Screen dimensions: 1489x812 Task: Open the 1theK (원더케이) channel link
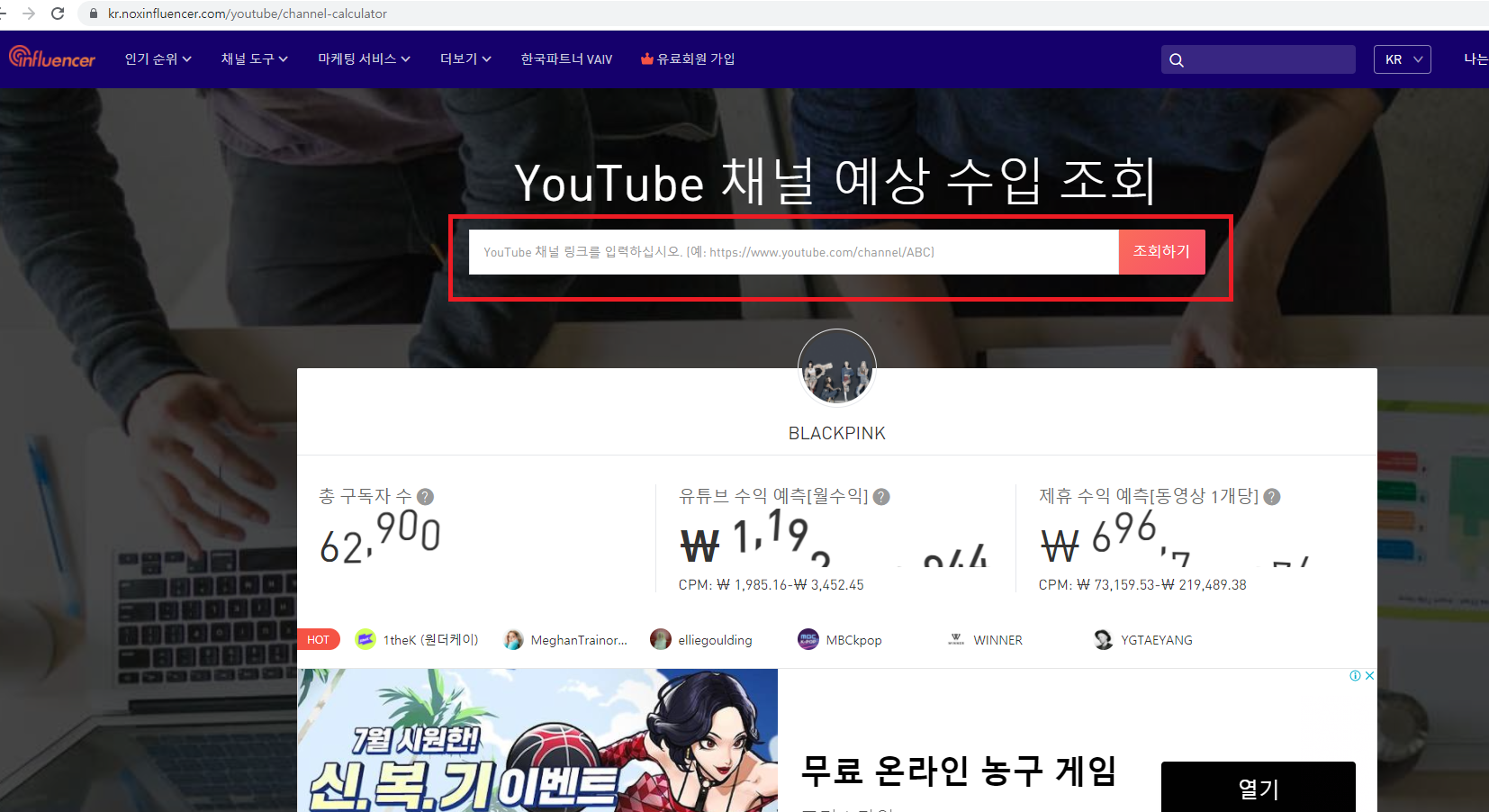[x=430, y=640]
